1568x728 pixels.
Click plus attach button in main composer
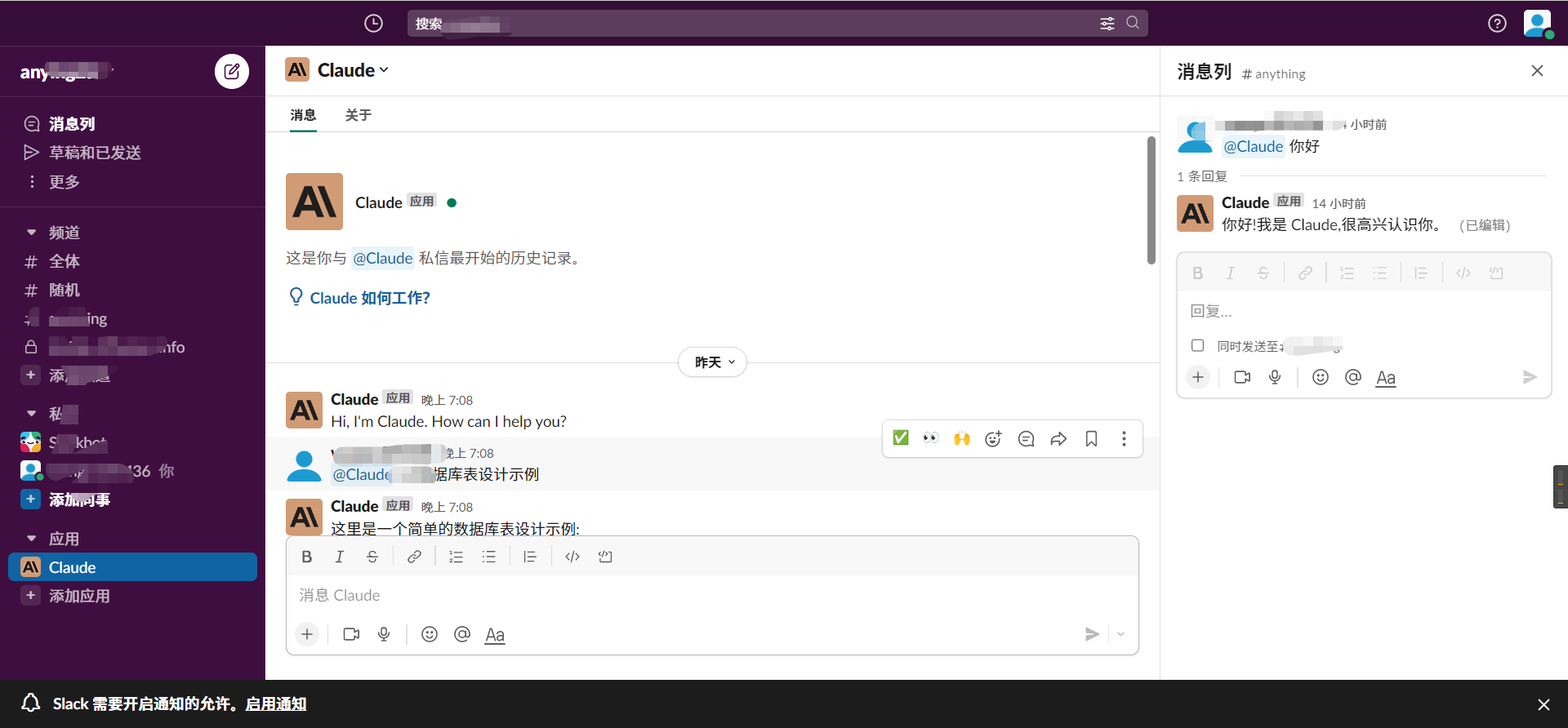[x=307, y=634]
